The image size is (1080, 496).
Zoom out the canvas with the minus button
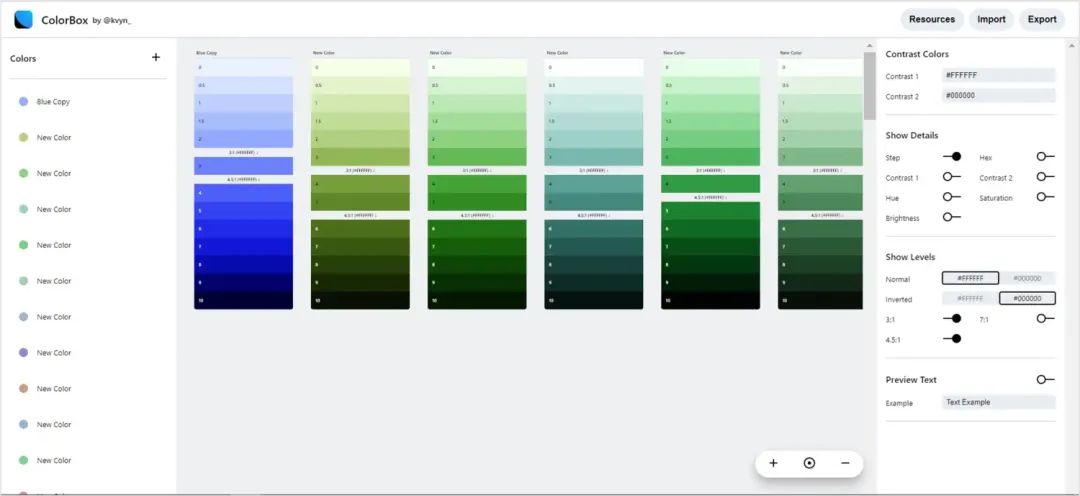pos(845,463)
